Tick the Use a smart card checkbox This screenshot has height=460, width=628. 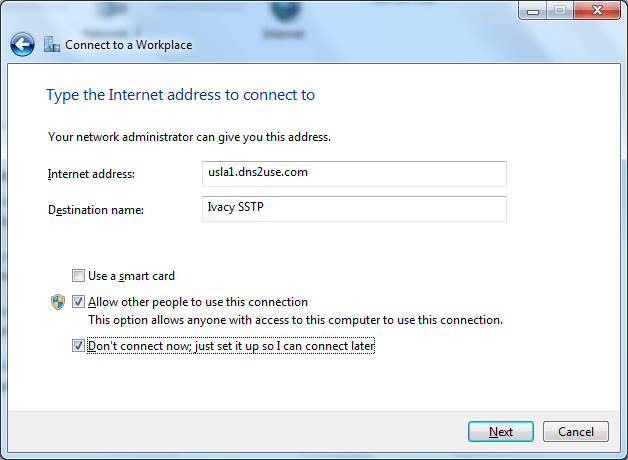(x=78, y=275)
